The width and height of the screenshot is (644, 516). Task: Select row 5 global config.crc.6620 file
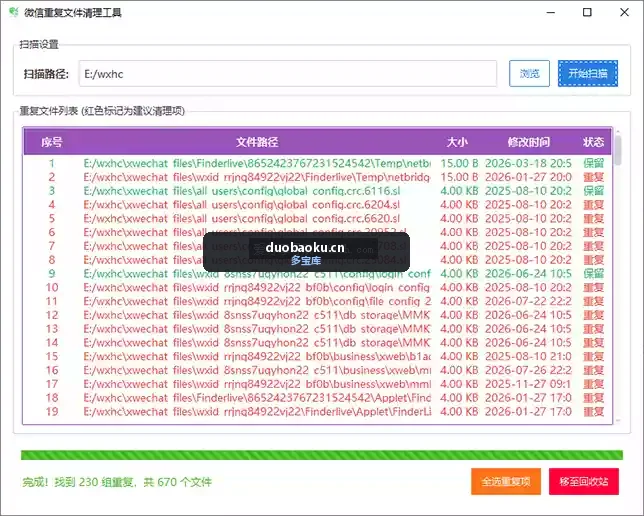coord(317,218)
